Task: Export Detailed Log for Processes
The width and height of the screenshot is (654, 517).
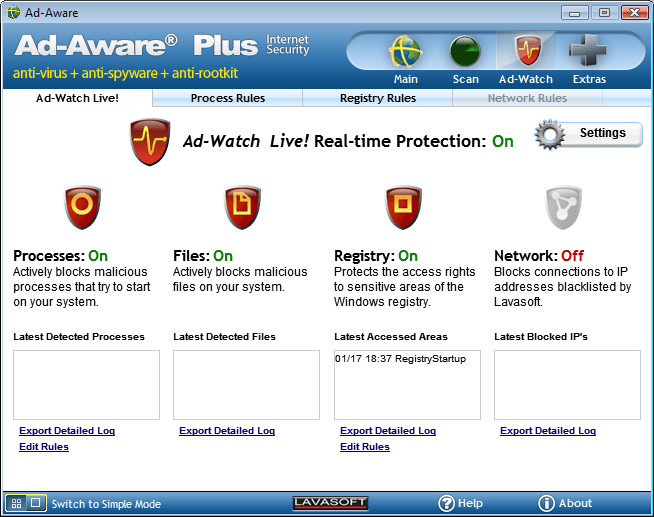Action: tap(67, 431)
